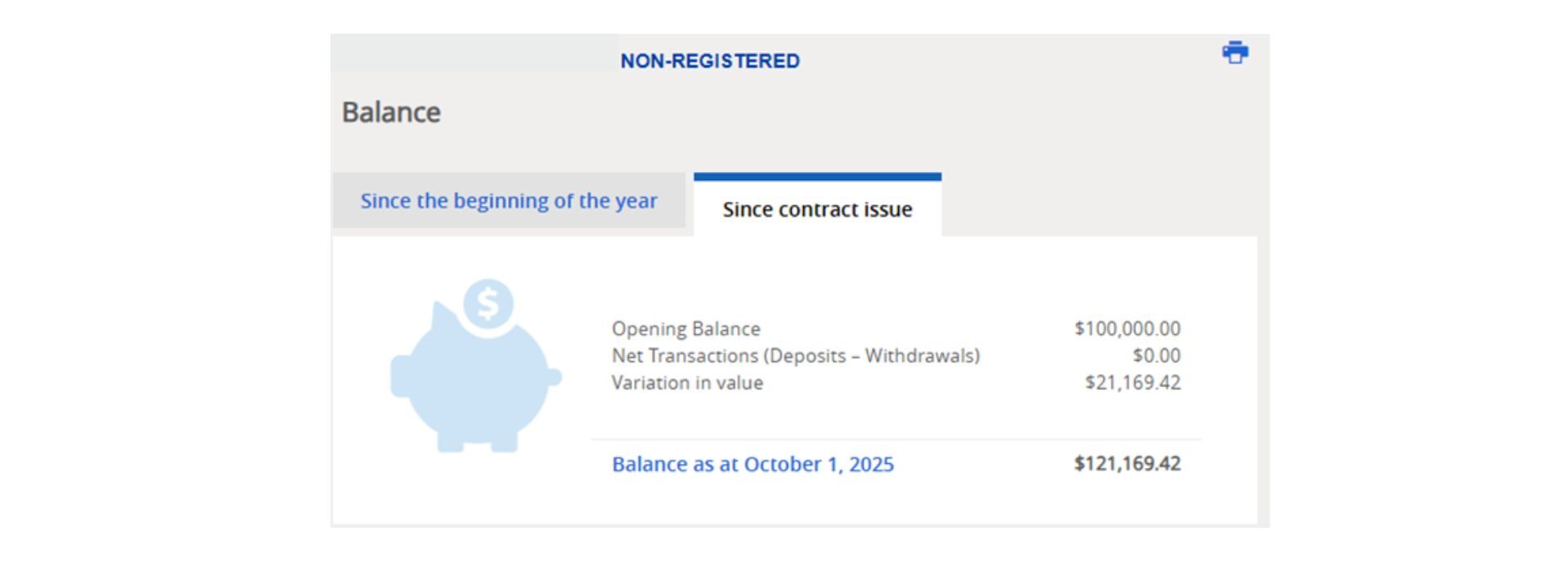The image size is (1568, 576).
Task: Click the blank area left of NON-REGISTERED
Action: (x=474, y=53)
